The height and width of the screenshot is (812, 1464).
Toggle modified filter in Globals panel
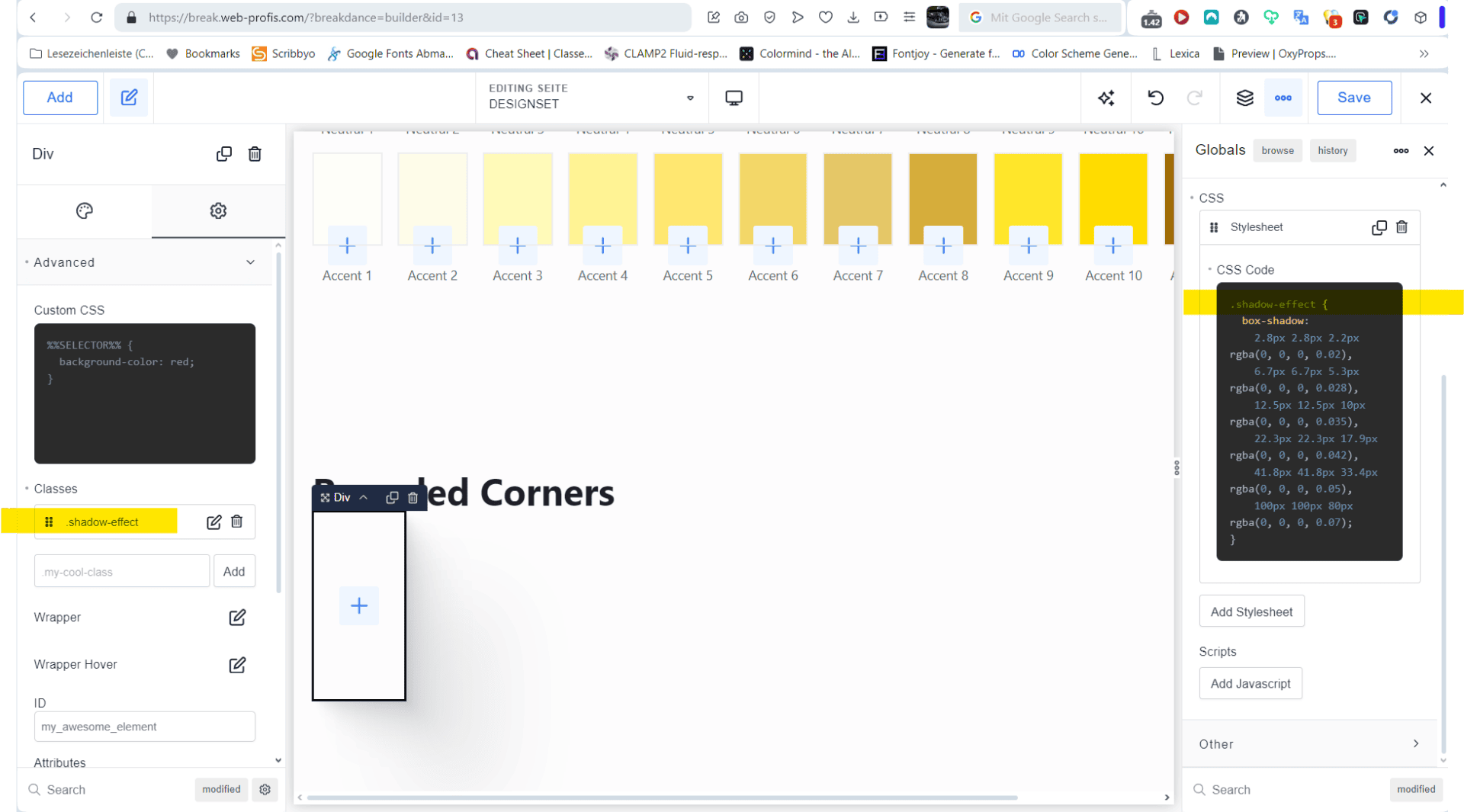tap(1416, 789)
